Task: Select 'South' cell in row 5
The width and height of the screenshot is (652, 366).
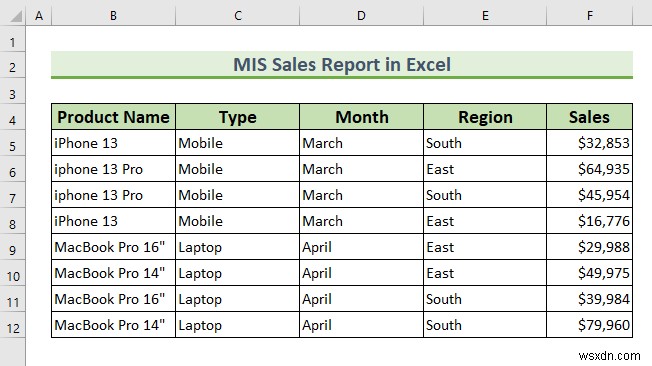Action: coord(485,143)
